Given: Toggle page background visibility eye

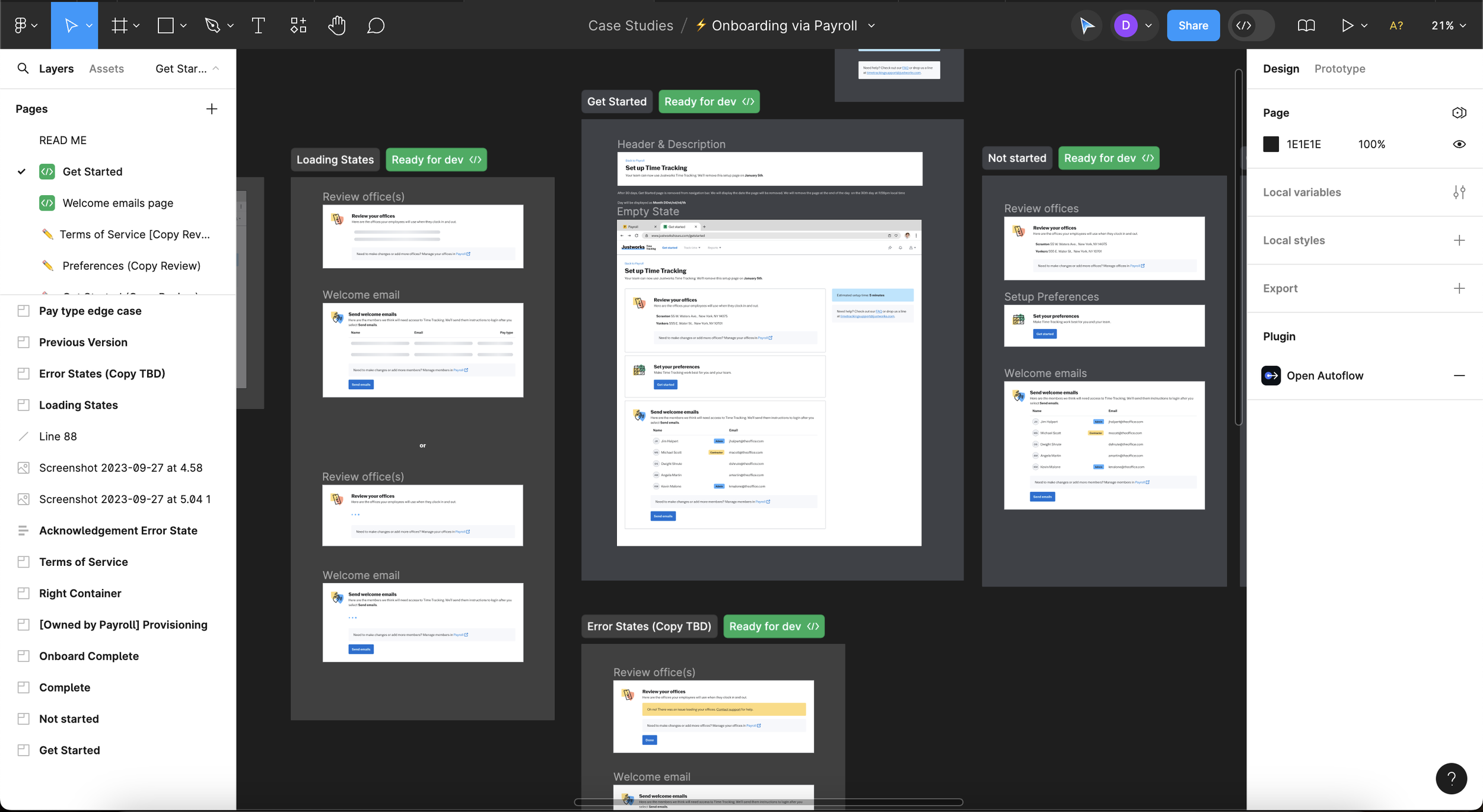Looking at the screenshot, I should (1459, 144).
